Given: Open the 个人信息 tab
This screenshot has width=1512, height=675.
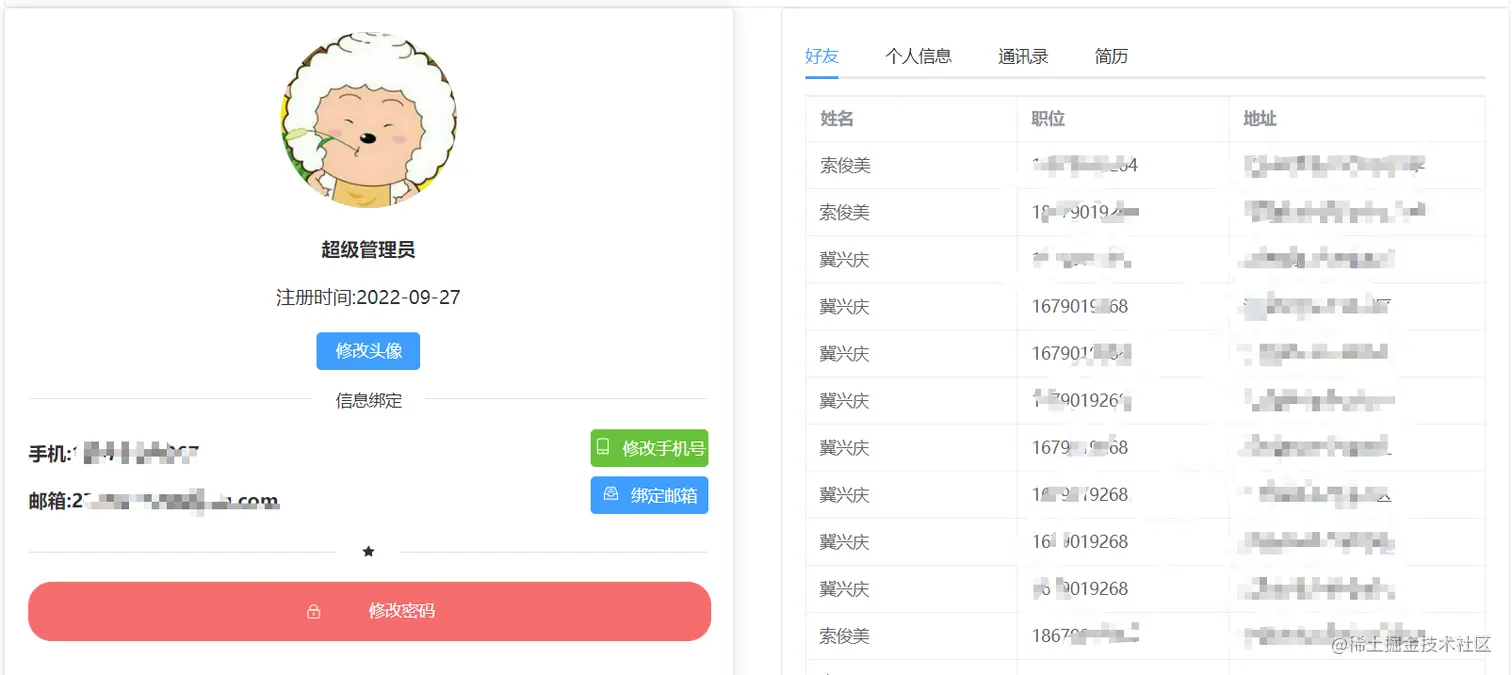Looking at the screenshot, I should click(918, 56).
